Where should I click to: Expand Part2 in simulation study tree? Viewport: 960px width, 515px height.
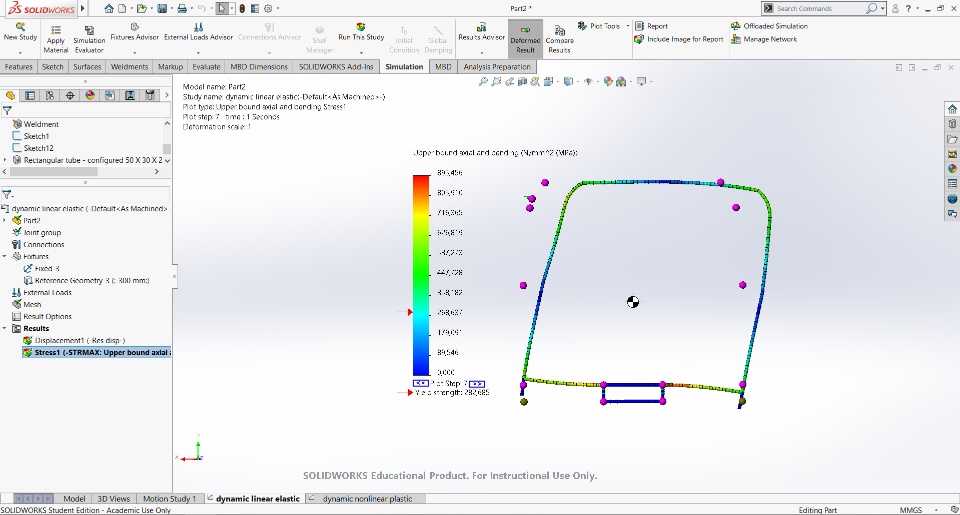tap(5, 220)
